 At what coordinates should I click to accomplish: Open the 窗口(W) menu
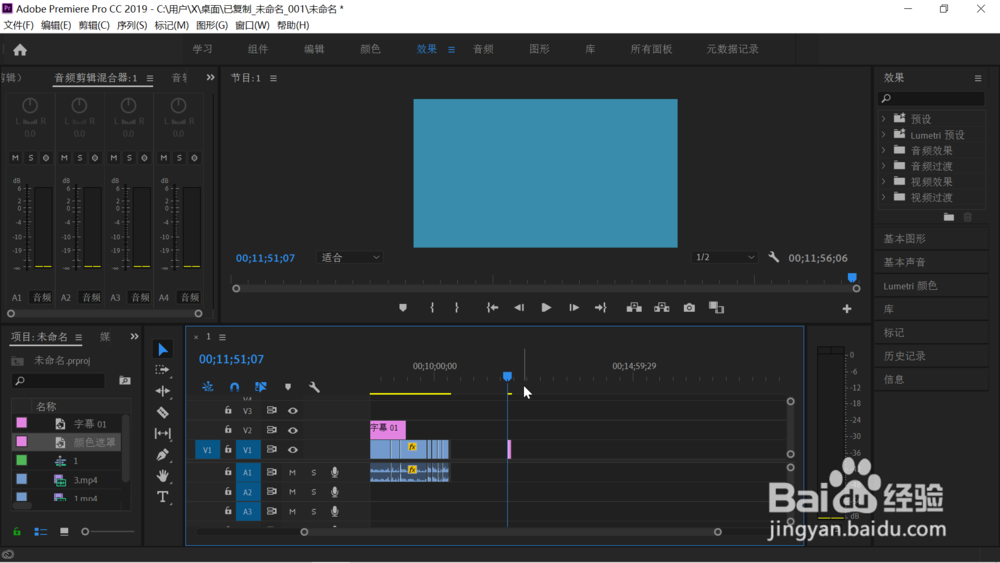click(x=252, y=26)
